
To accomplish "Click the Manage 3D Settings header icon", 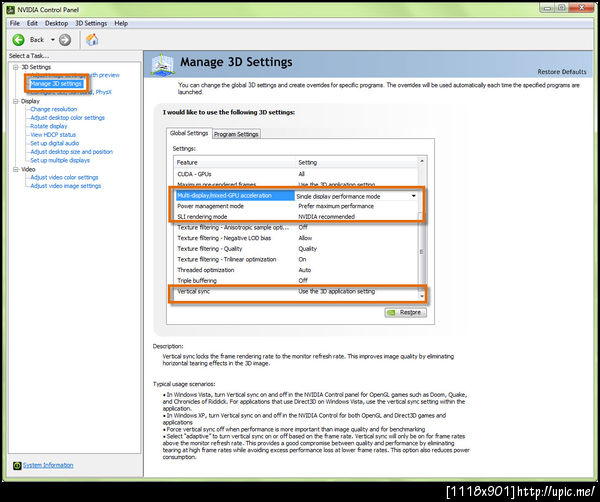I will 163,64.
